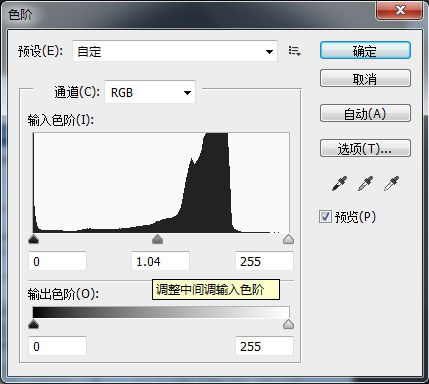Click the midtone value field 1.04
429x384 pixels.
(161, 261)
